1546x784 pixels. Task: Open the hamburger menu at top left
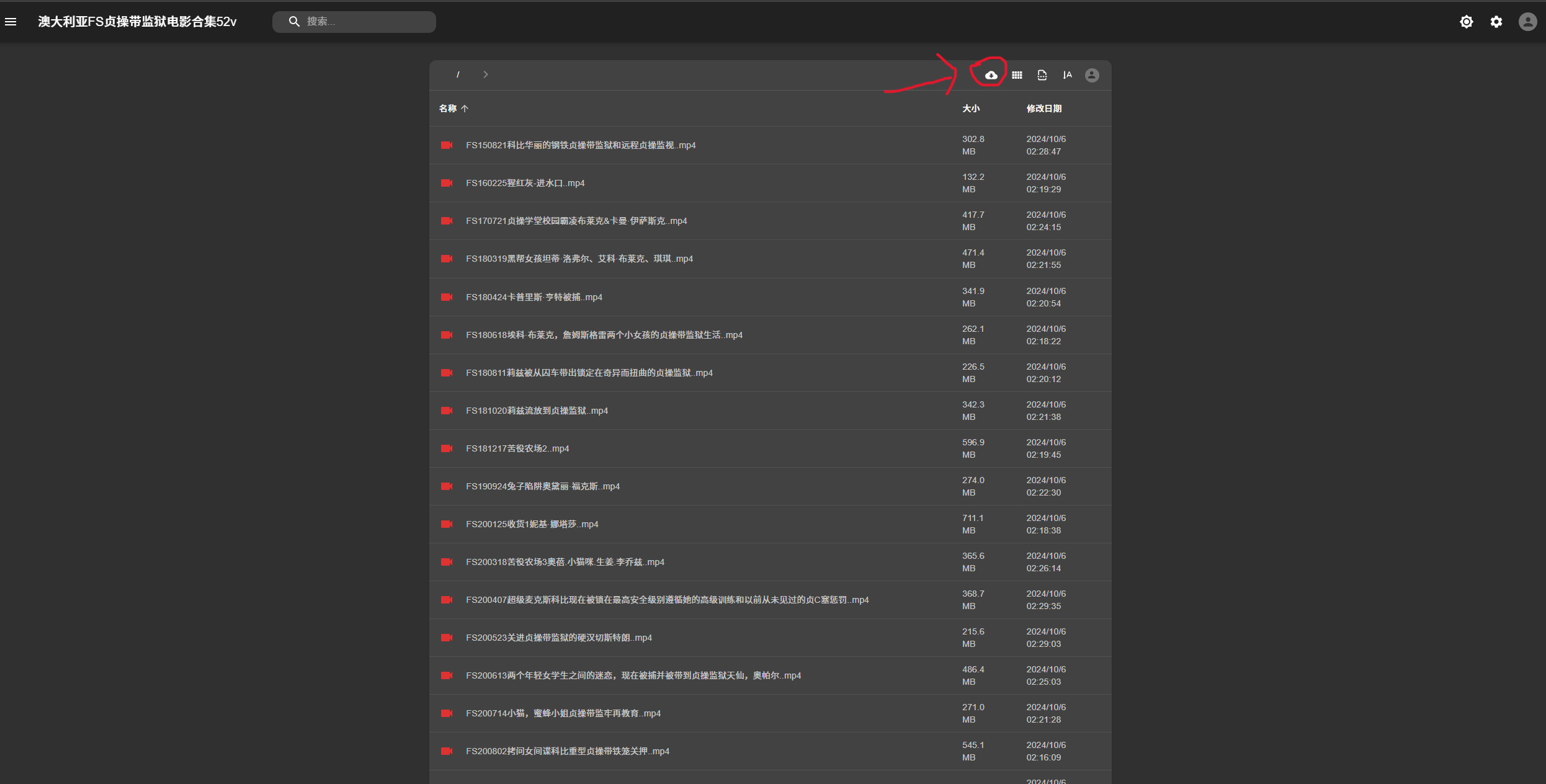click(11, 22)
